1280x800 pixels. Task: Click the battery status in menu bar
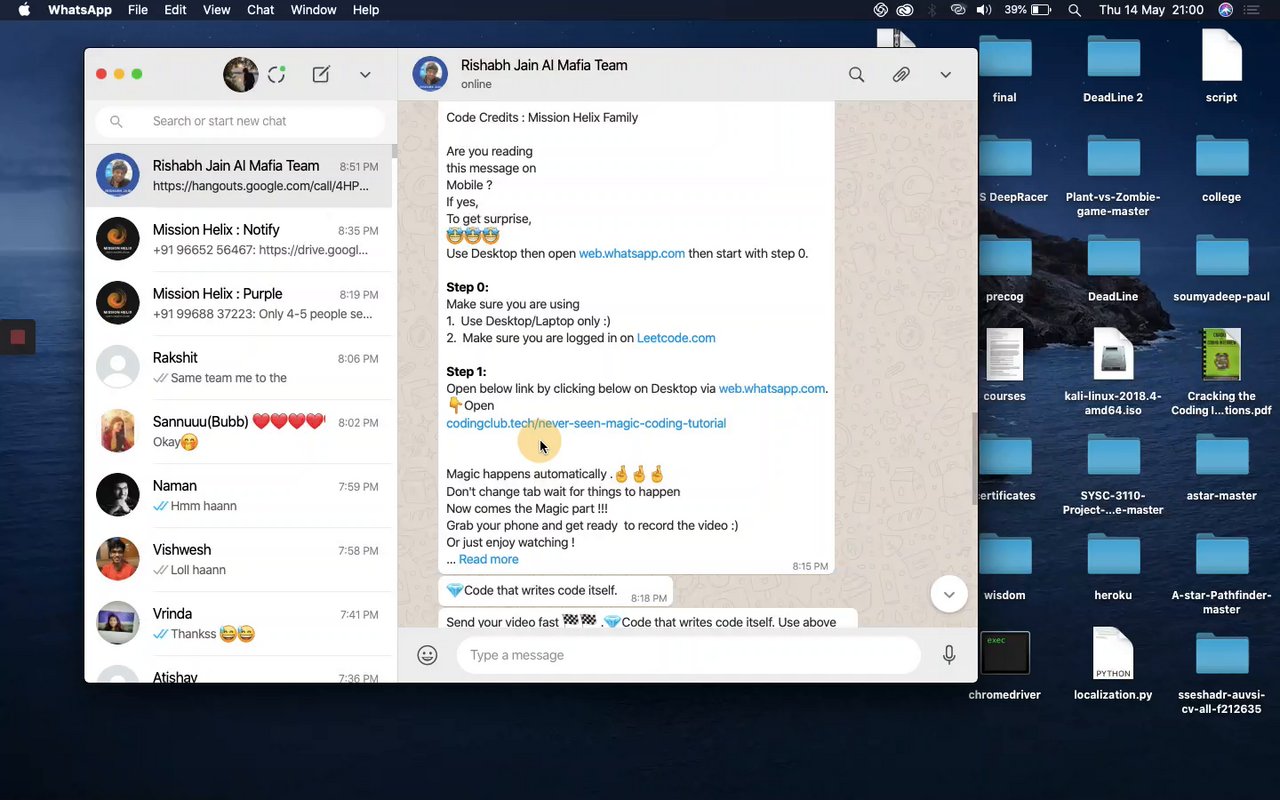(1028, 10)
